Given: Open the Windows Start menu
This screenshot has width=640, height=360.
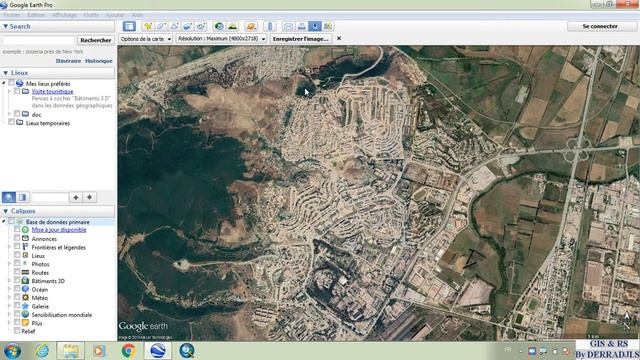Looking at the screenshot, I should (x=12, y=351).
